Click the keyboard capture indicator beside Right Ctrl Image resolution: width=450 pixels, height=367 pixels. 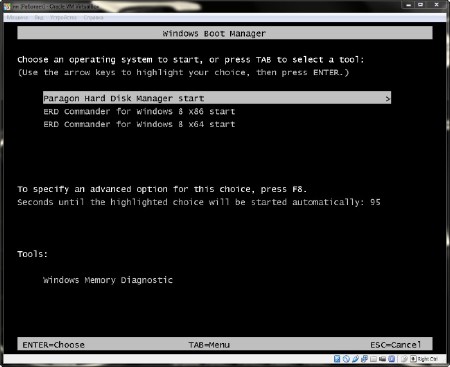(x=413, y=359)
